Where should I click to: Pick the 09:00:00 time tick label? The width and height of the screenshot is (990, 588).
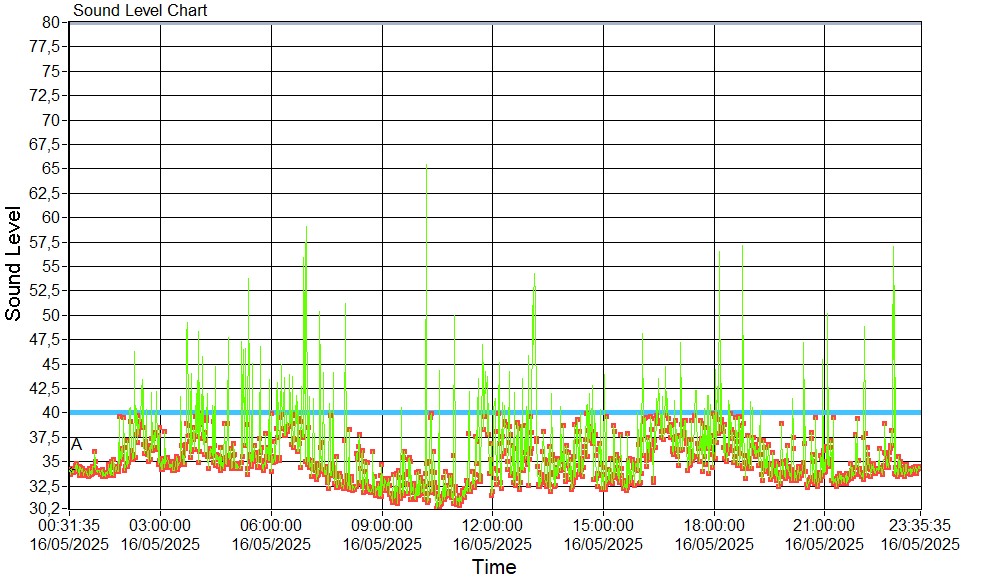(382, 525)
